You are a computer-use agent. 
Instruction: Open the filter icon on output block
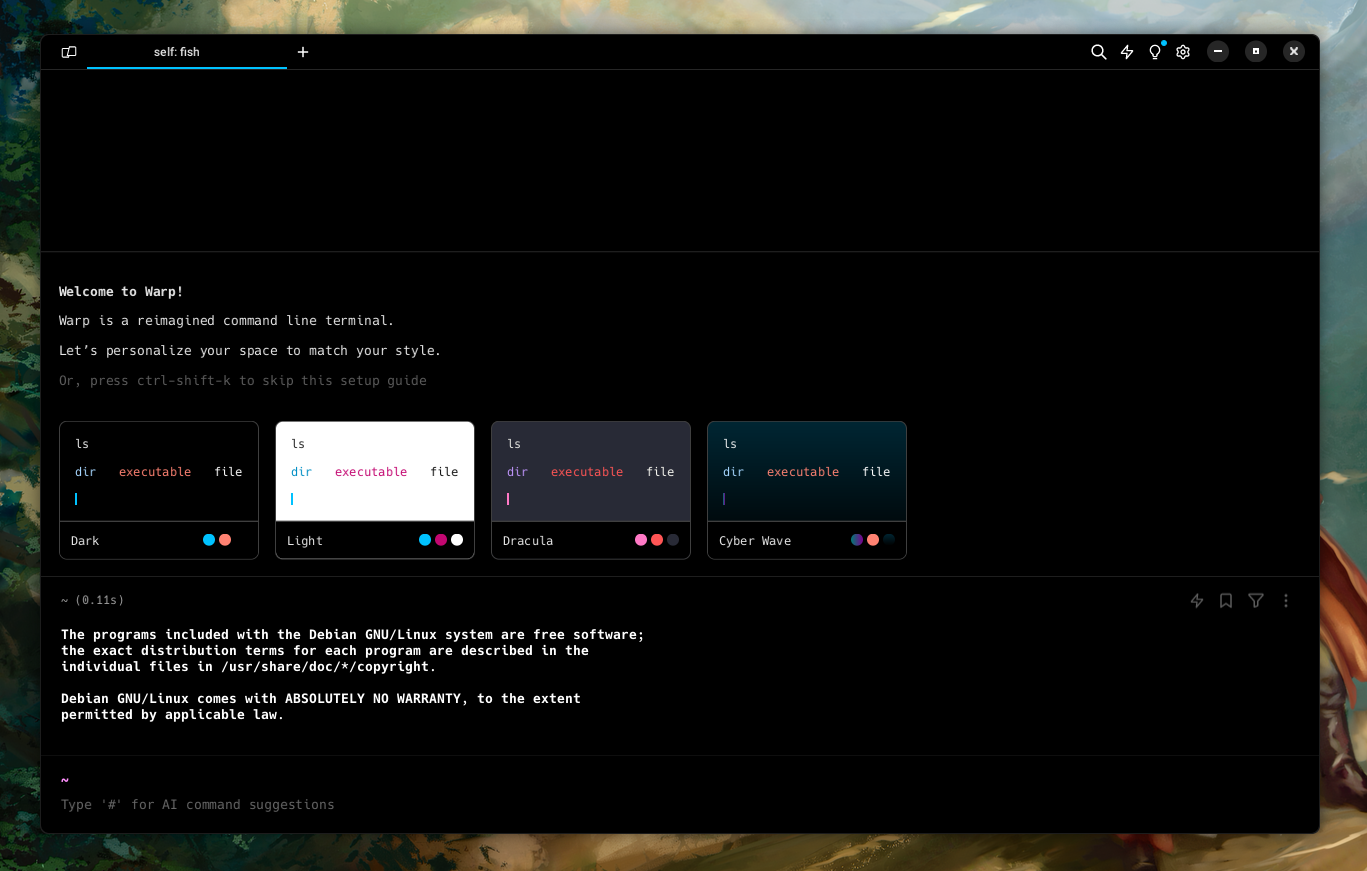(1256, 601)
